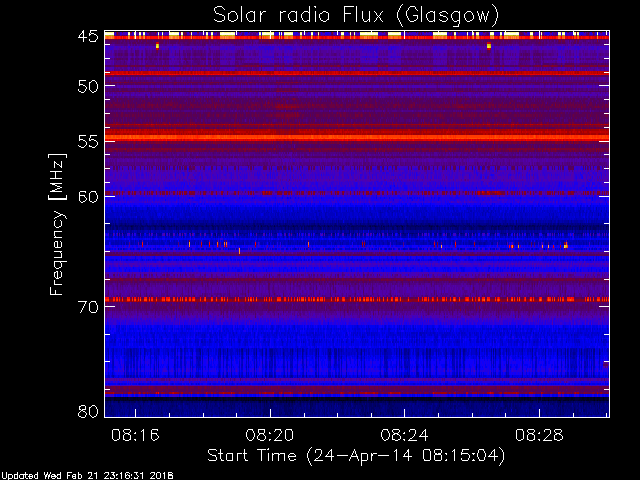Click the yellow burst spot near 08:16 at the top
Viewport: 640px width, 480px height.
157,46
